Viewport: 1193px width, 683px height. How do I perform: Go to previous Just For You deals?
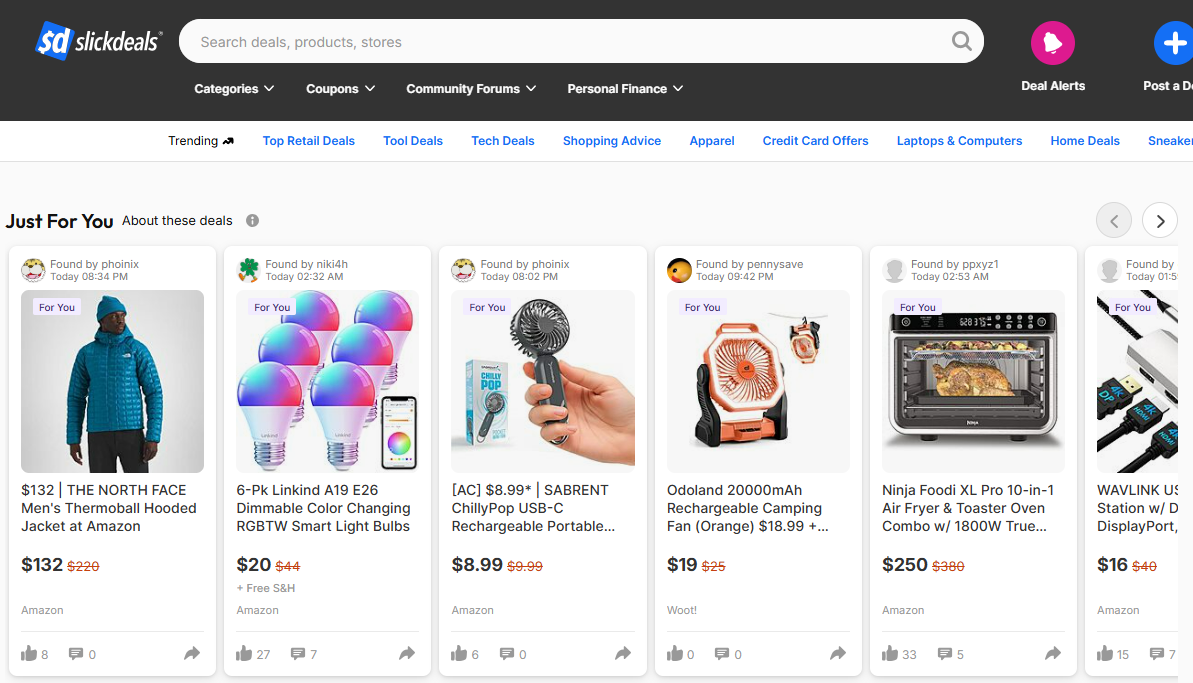click(x=1115, y=221)
